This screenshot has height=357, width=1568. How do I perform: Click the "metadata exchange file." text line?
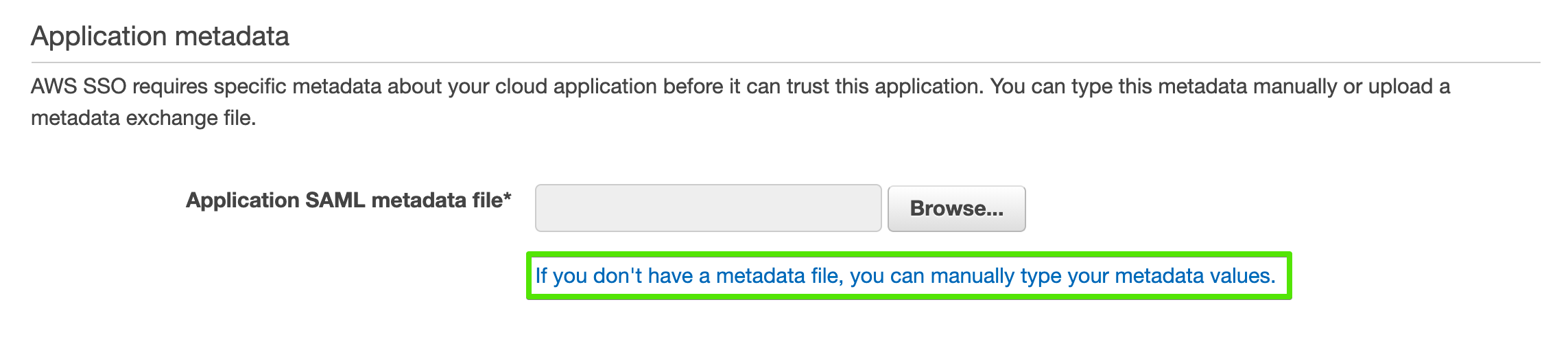(143, 118)
